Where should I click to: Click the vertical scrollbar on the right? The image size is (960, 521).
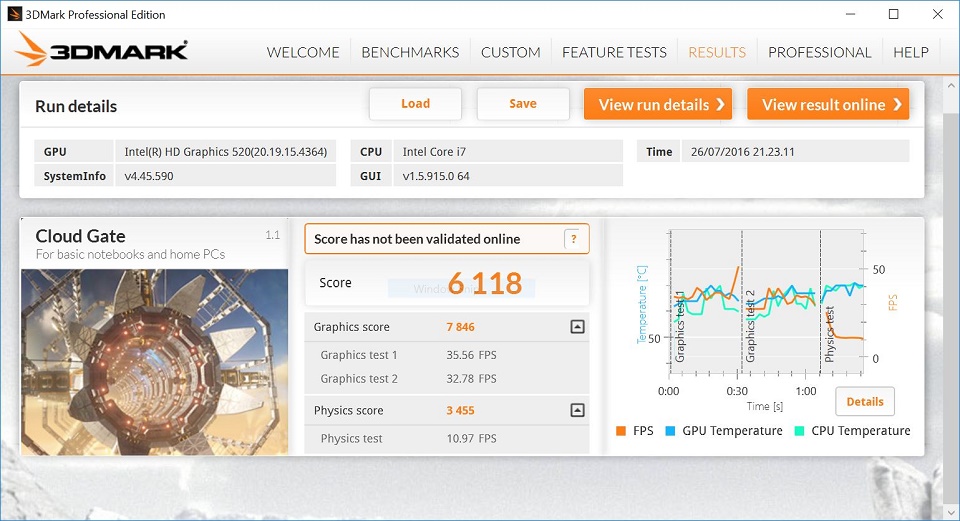[x=951, y=300]
